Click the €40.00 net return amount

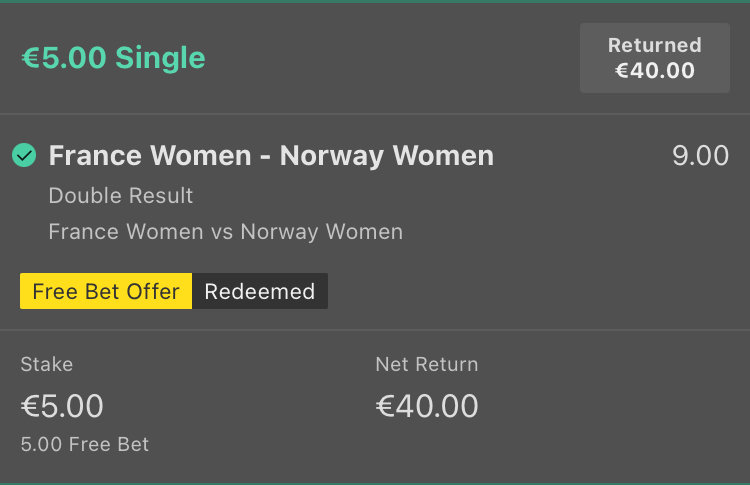pyautogui.click(x=427, y=406)
